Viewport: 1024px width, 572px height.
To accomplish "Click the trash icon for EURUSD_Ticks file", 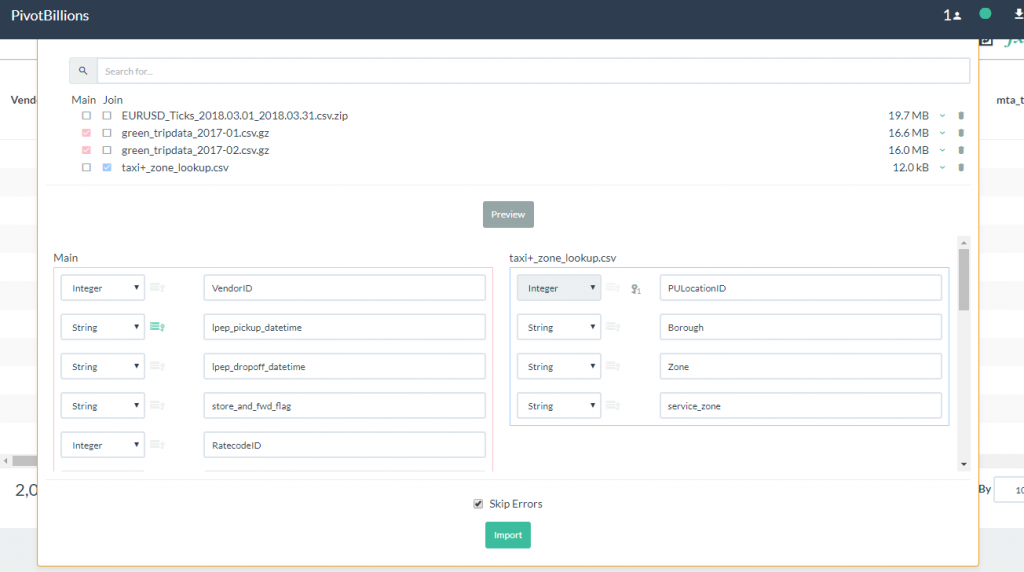I will (961, 116).
